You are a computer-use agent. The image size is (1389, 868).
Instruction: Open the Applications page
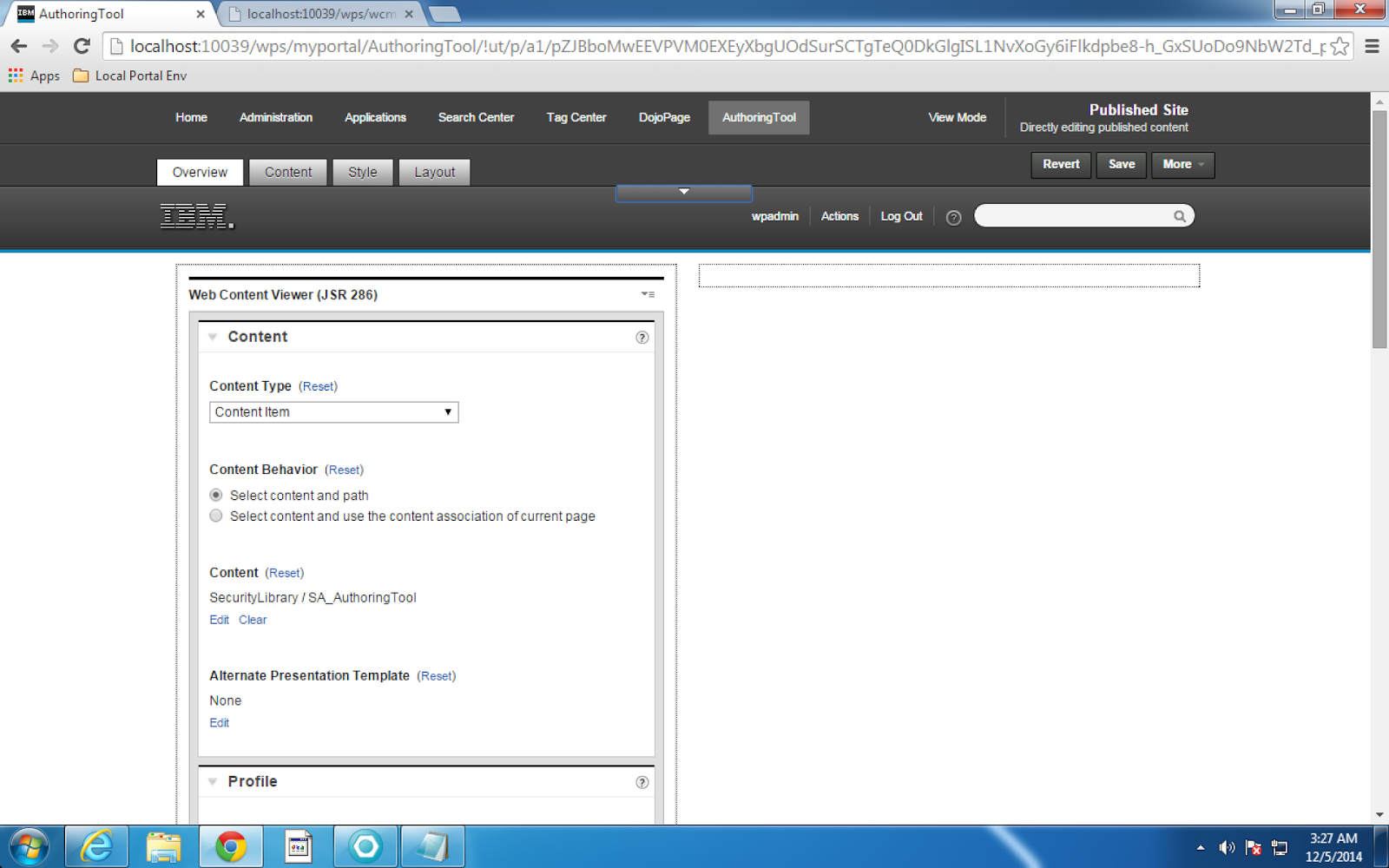coord(375,117)
